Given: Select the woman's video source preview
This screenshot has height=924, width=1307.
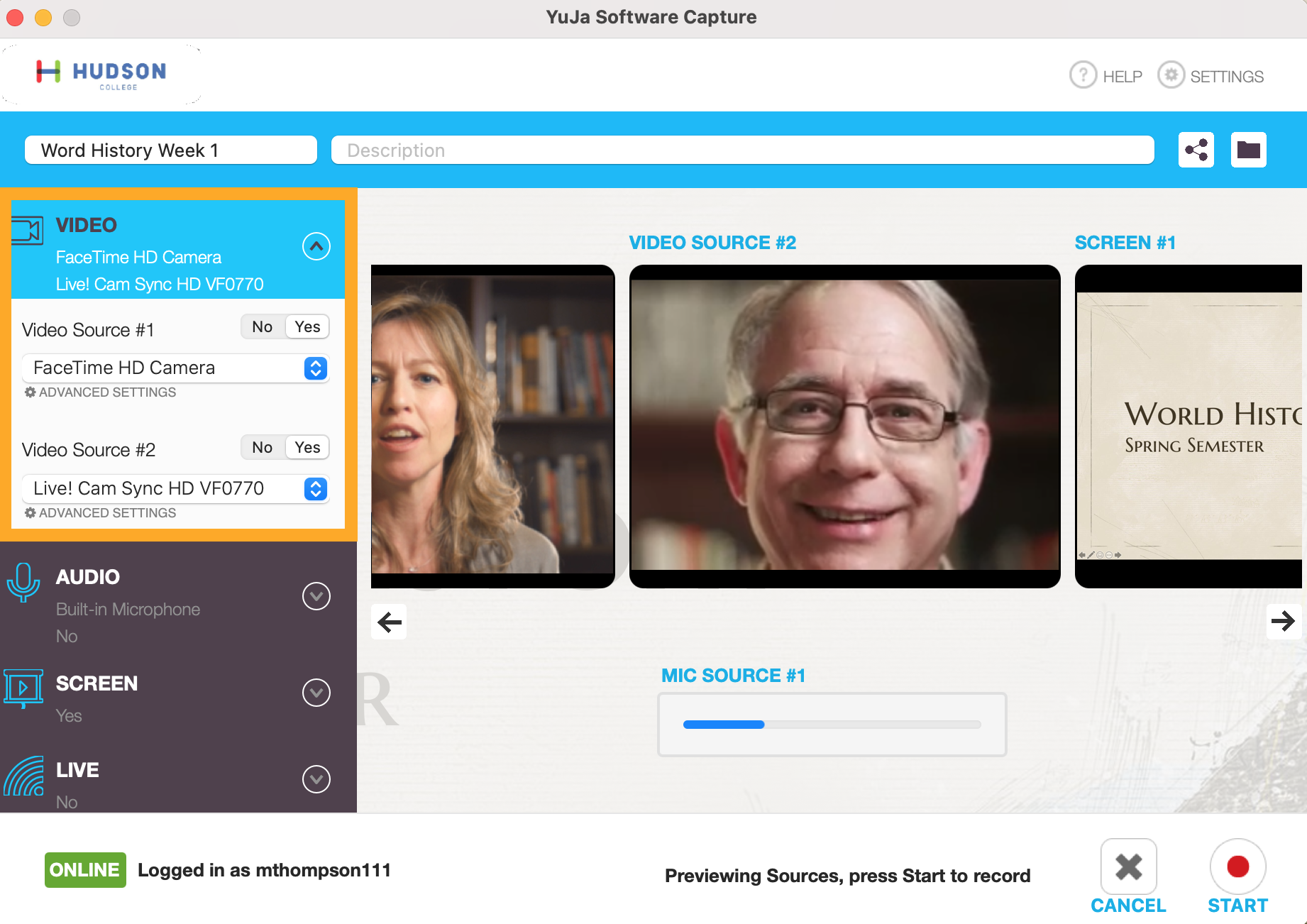Looking at the screenshot, I should [492, 426].
